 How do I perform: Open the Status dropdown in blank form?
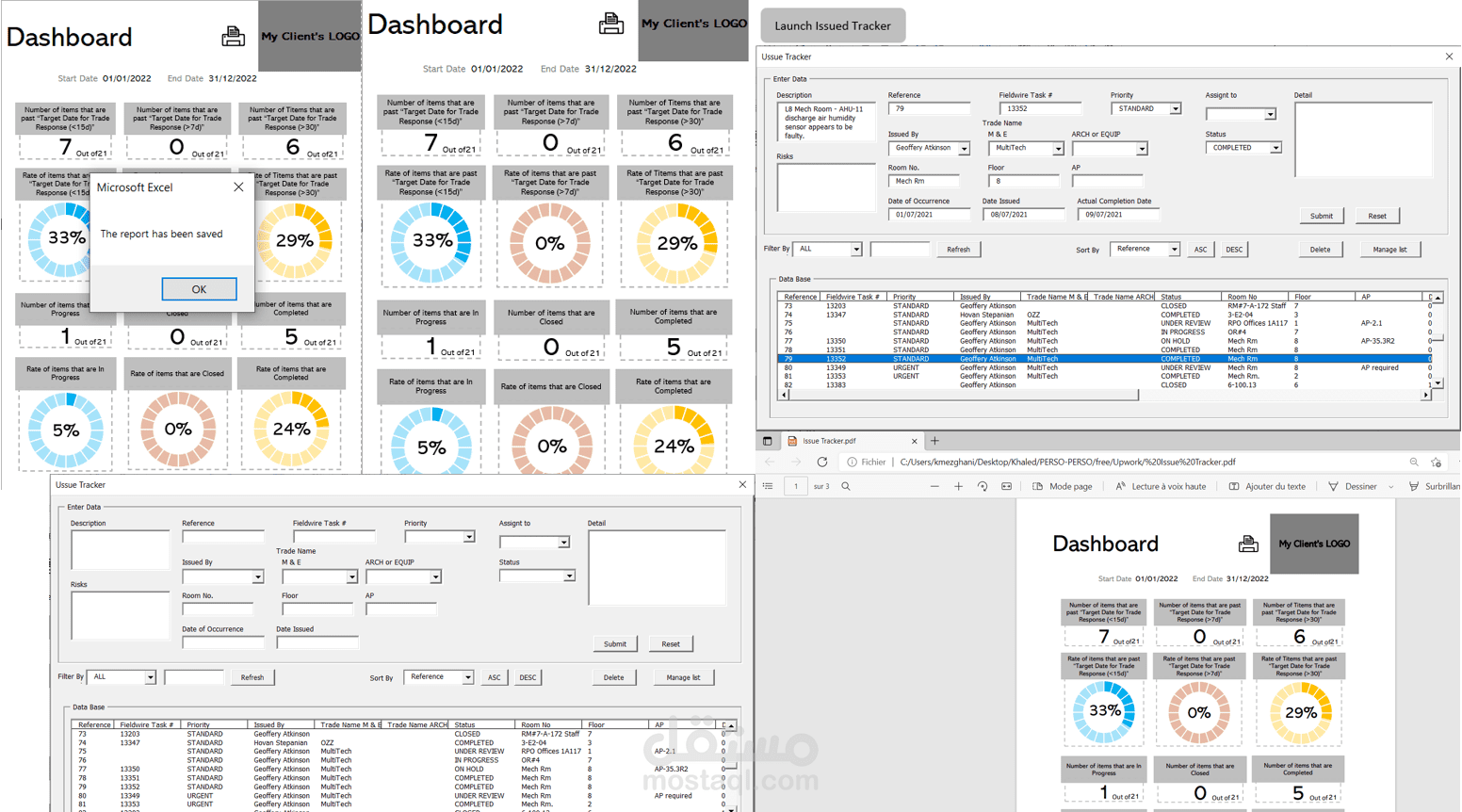coord(569,576)
